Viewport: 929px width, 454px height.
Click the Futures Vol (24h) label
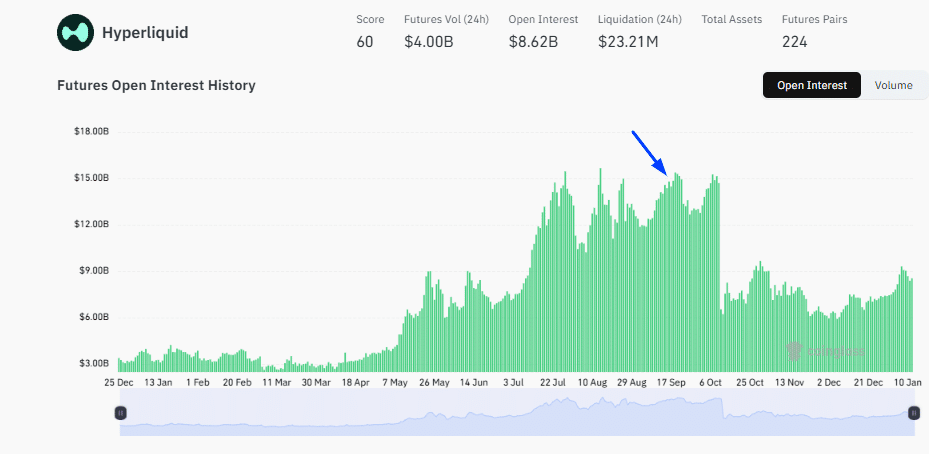pyautogui.click(x=446, y=20)
